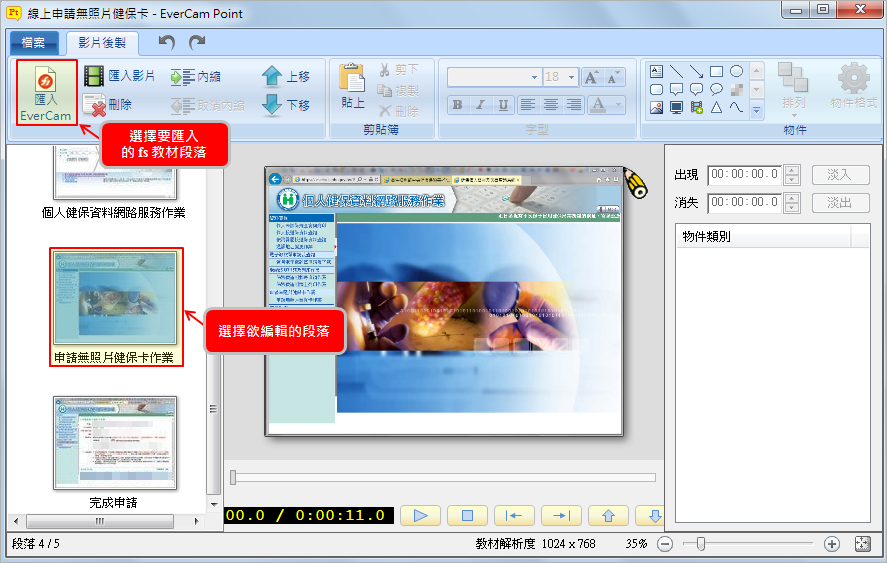Click the Redo arrow in title toolbar
The width and height of the screenshot is (887, 563).
click(197, 42)
